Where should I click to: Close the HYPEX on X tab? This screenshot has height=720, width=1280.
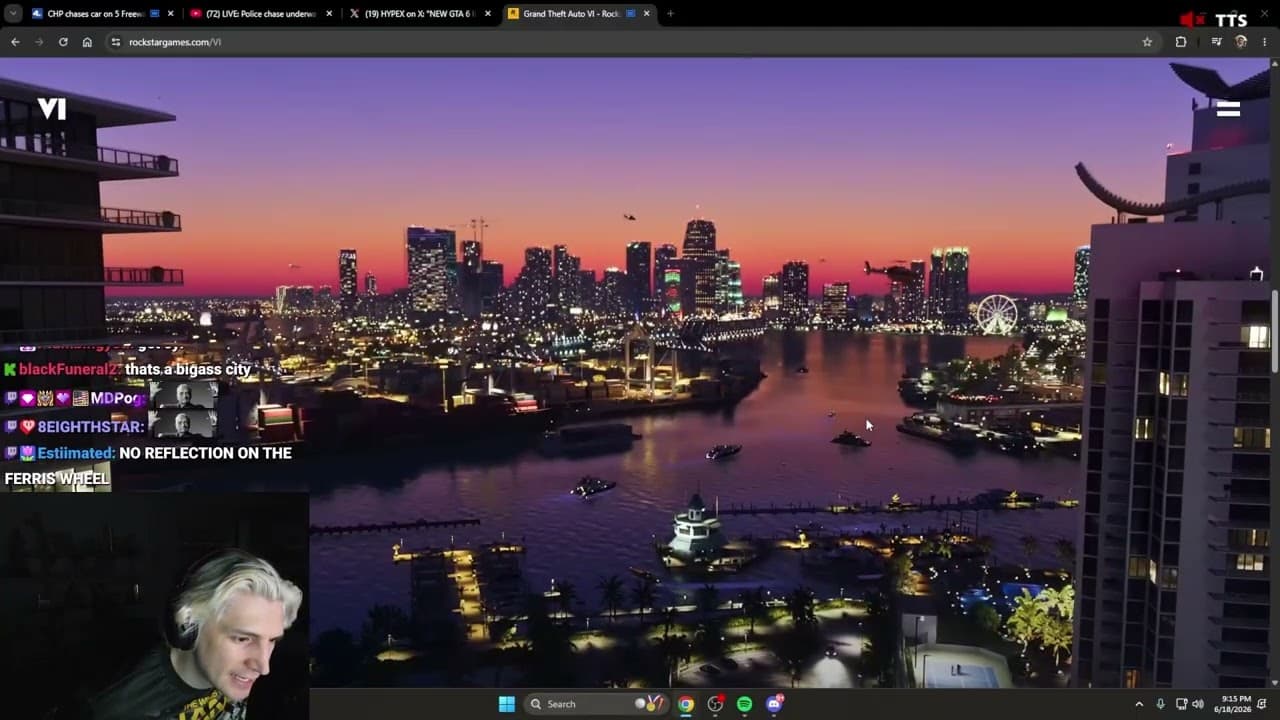(x=488, y=14)
